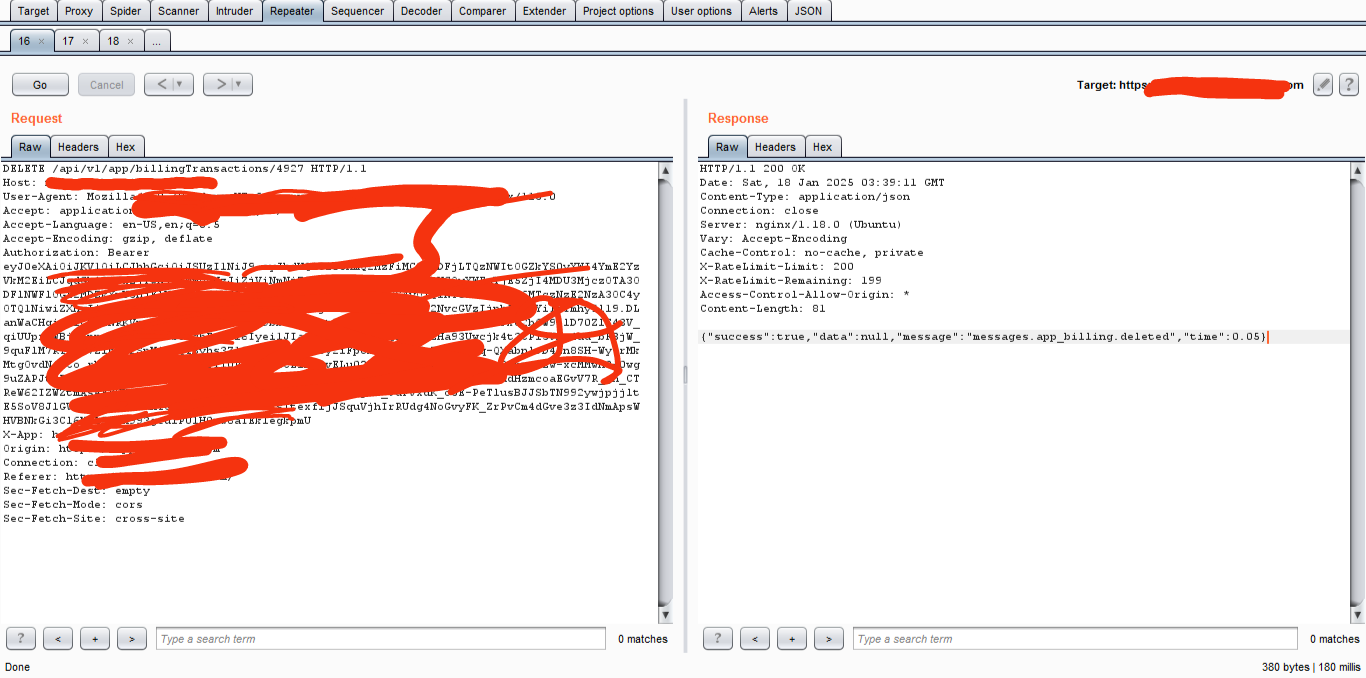Click inside the Request search term field

(x=380, y=638)
